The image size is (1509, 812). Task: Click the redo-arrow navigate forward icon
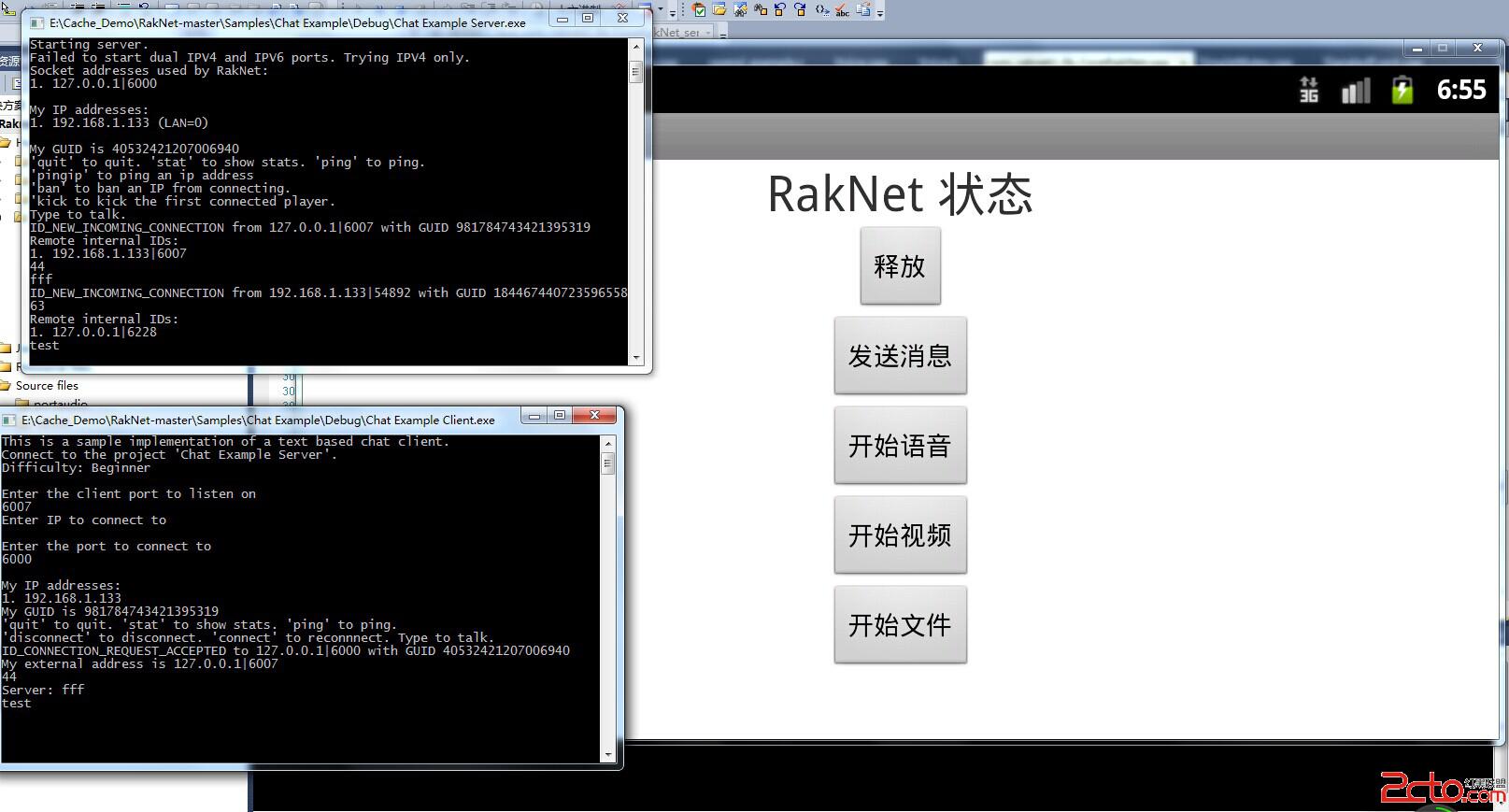coord(800,9)
